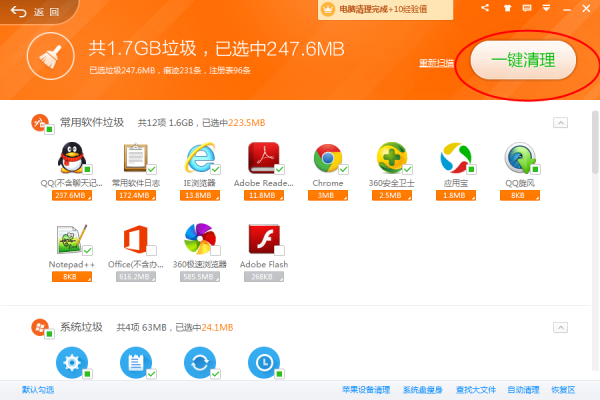Check the Adobe Flash checkbox

279,251
